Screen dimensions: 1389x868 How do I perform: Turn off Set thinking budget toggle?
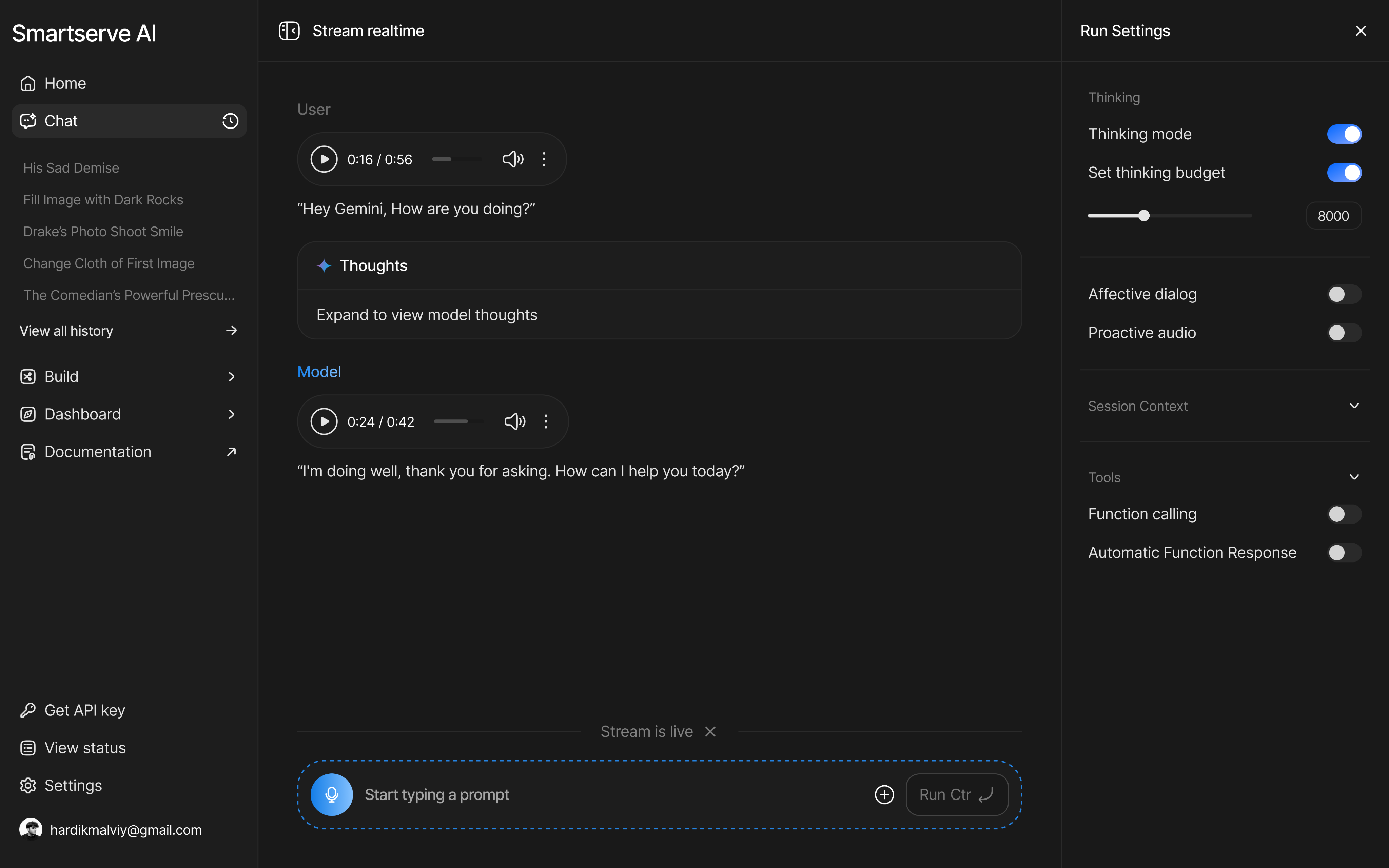pyautogui.click(x=1344, y=172)
